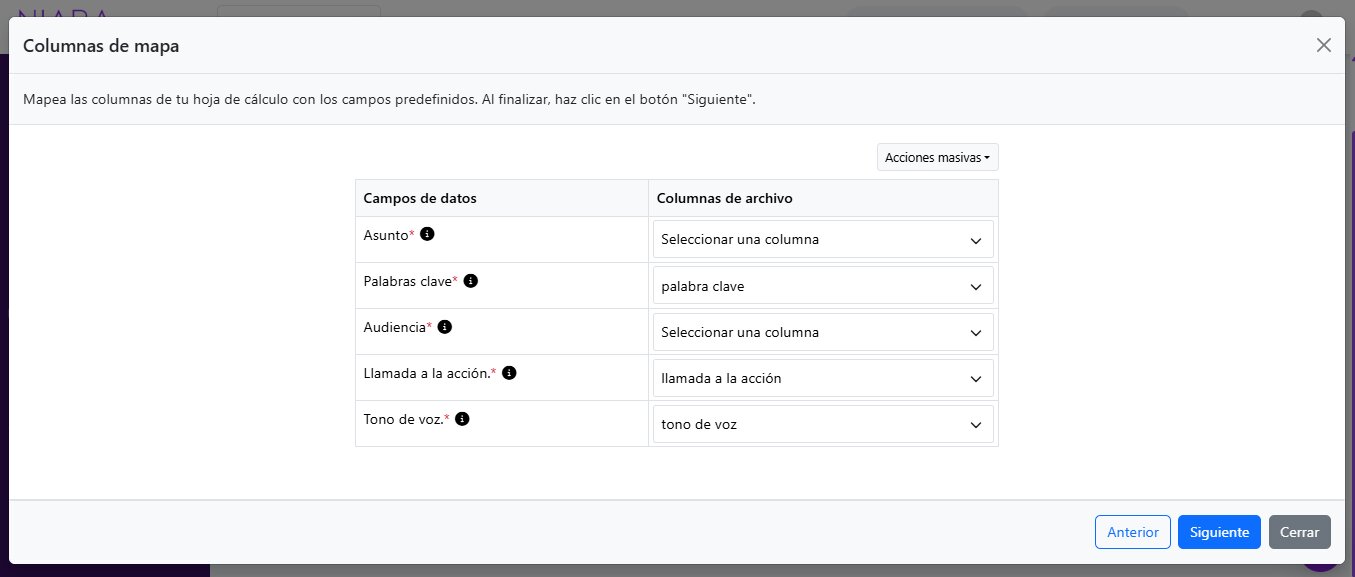Click the Palabras clave info icon
1355x577 pixels.
(470, 281)
